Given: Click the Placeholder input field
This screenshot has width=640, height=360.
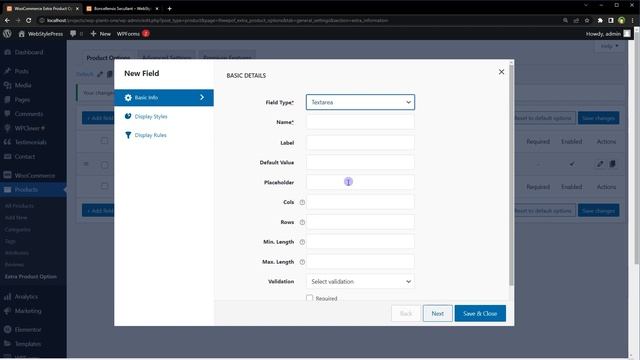Looking at the screenshot, I should point(360,182).
